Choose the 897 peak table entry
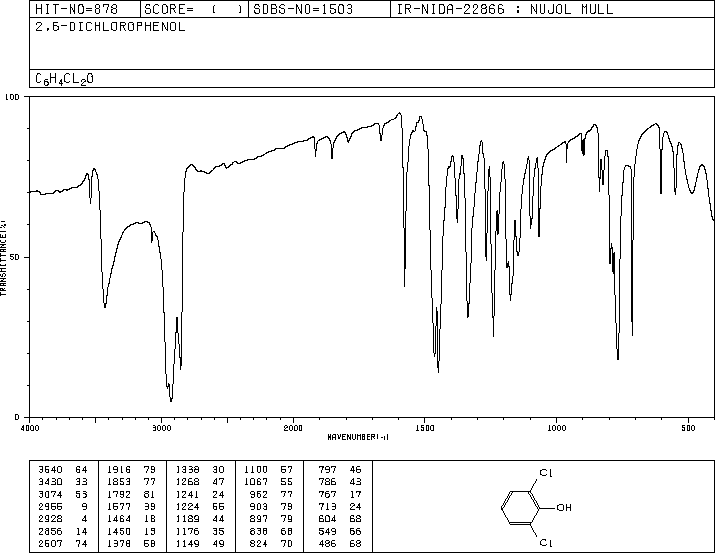Image resolution: width=715 pixels, height=553 pixels. point(272,519)
